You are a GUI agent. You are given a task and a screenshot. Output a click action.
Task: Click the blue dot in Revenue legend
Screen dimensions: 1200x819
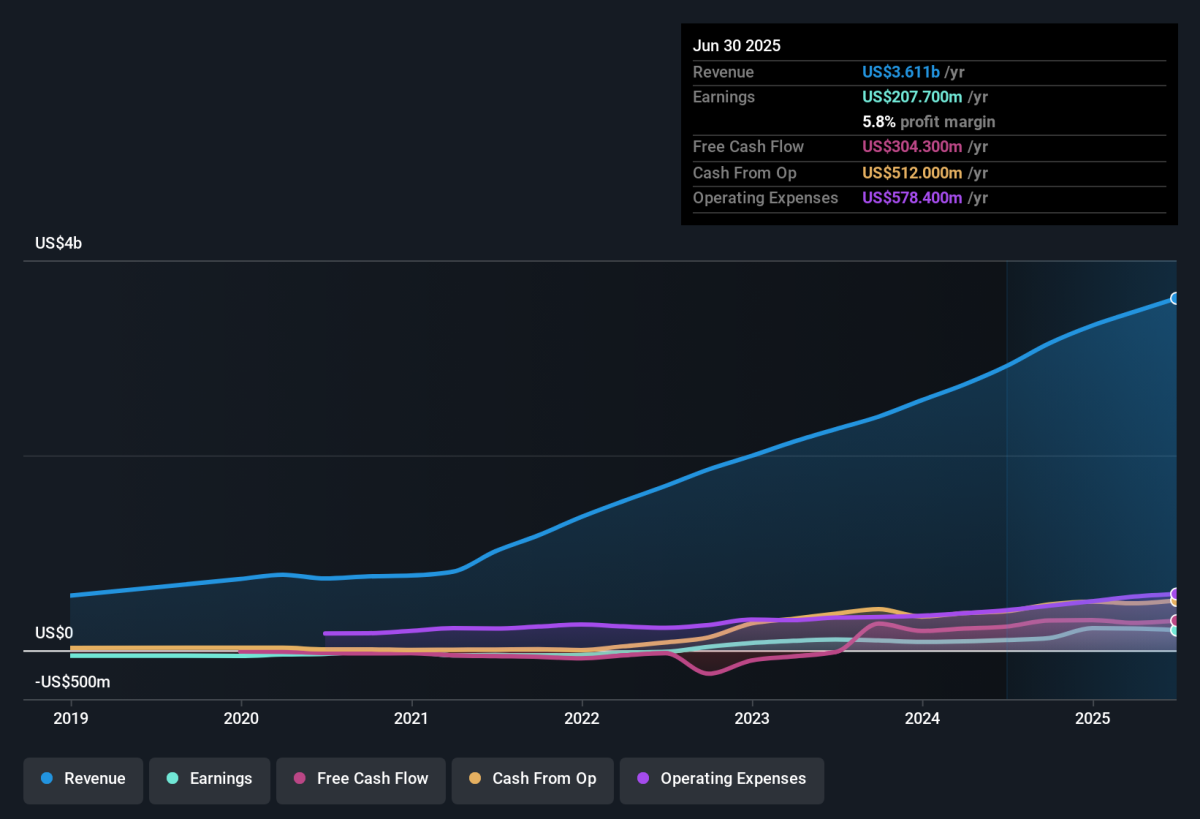click(47, 779)
